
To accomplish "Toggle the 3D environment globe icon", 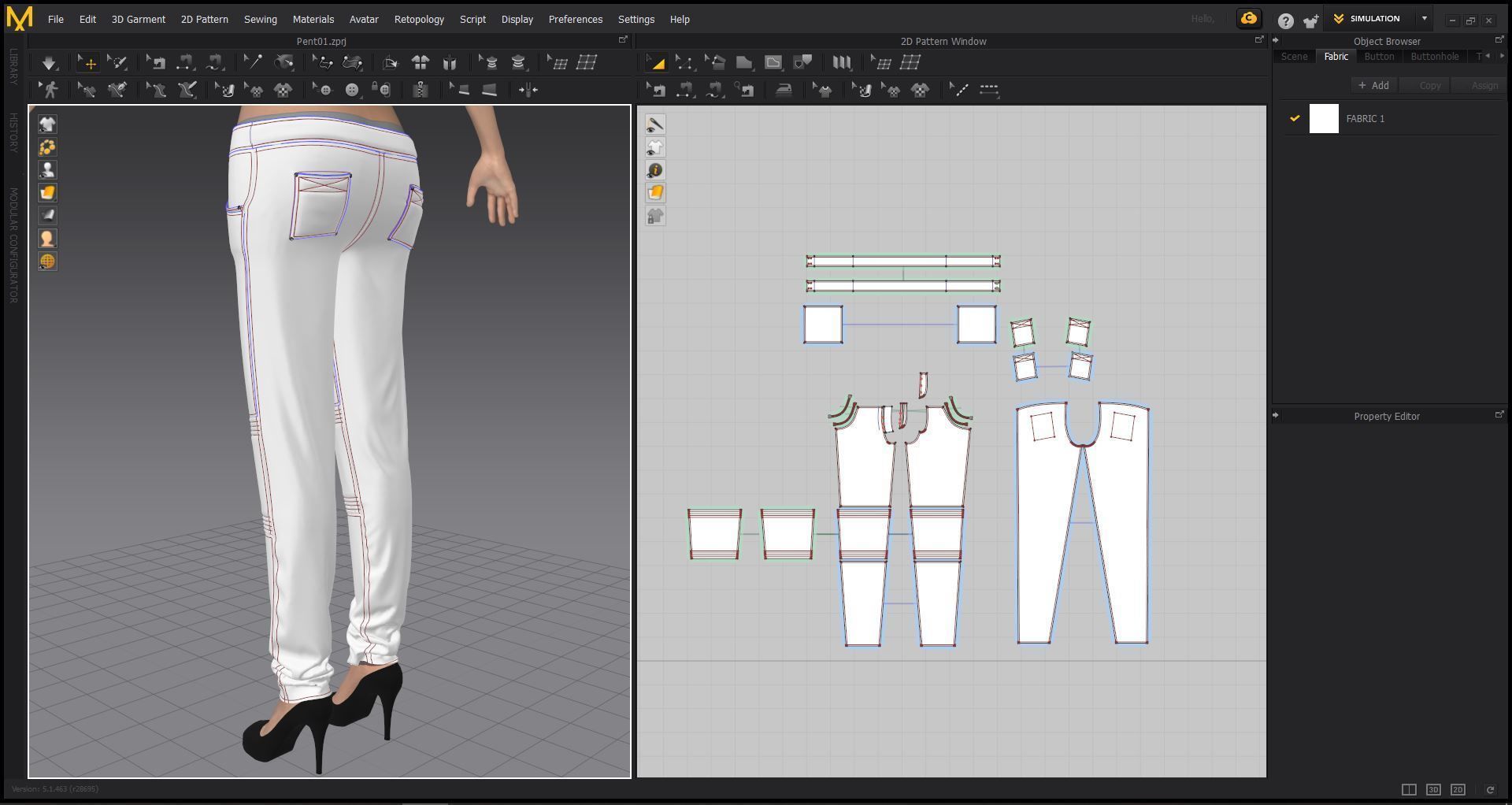I will pos(47,262).
